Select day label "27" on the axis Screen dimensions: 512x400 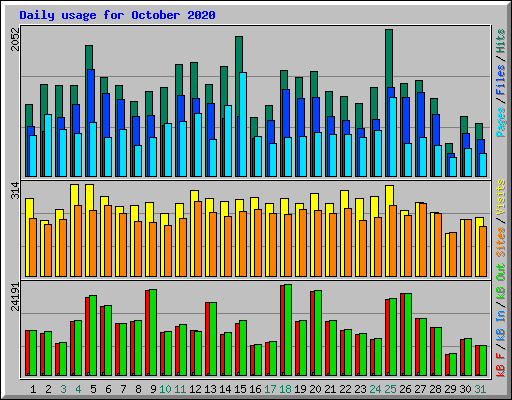[420, 389]
